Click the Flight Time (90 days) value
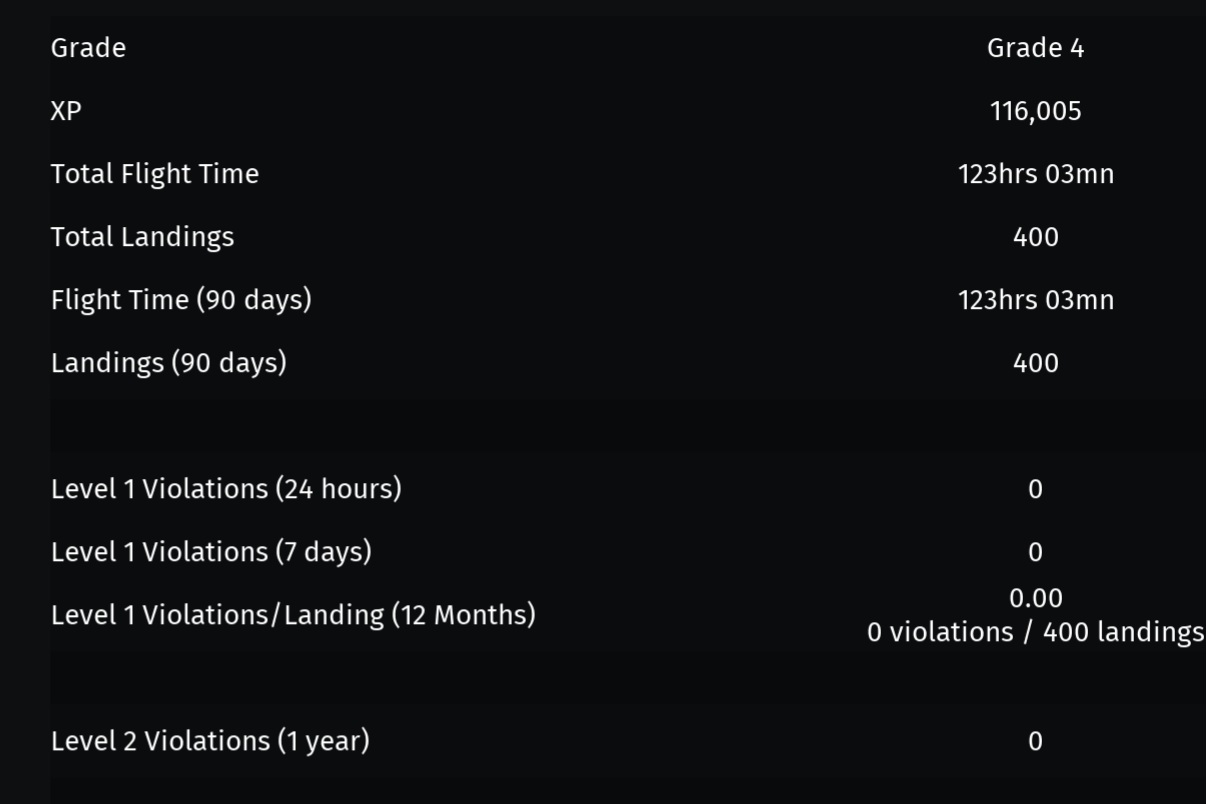 click(1035, 300)
